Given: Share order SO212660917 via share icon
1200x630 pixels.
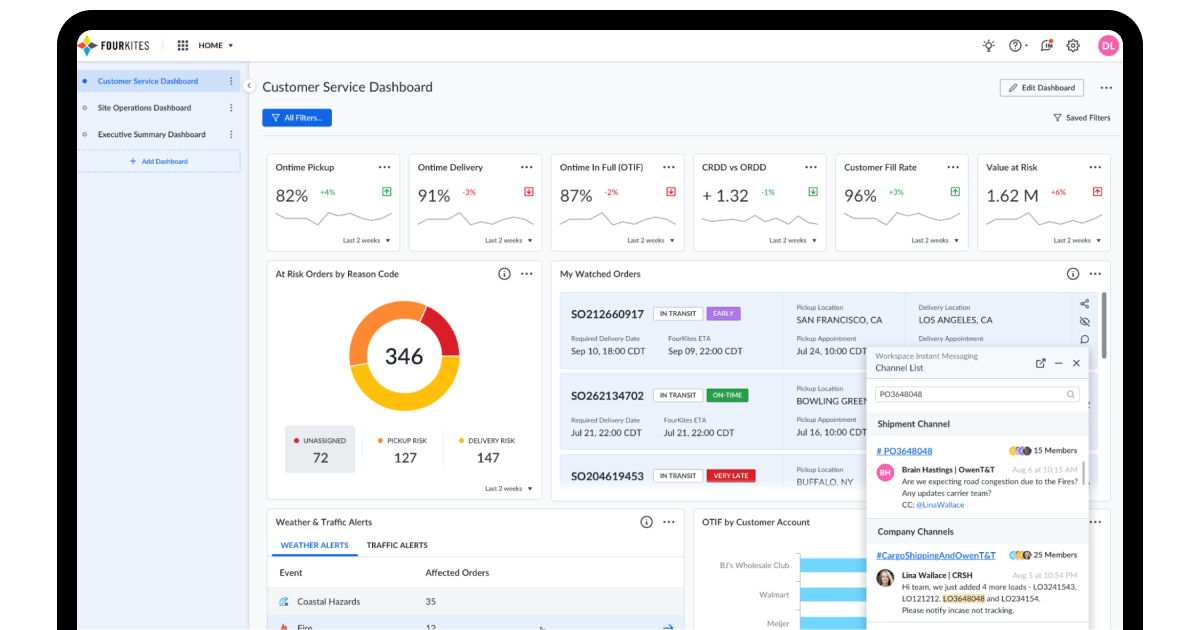Looking at the screenshot, I should click(1085, 304).
